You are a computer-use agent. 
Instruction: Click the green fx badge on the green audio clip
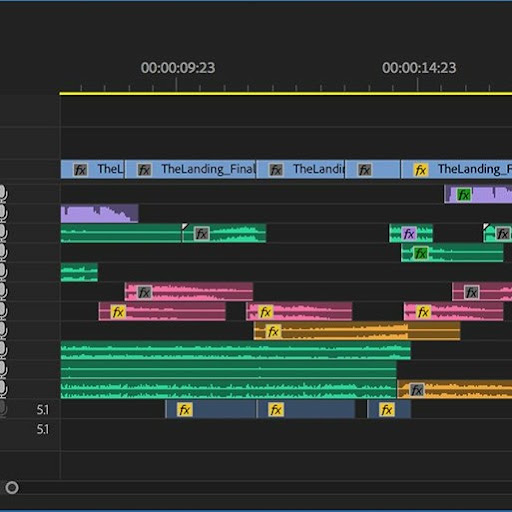pos(420,253)
